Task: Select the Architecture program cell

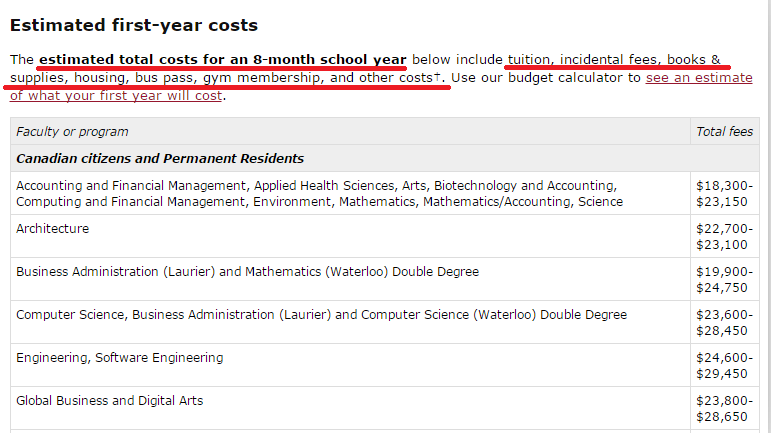Action: 53,228
